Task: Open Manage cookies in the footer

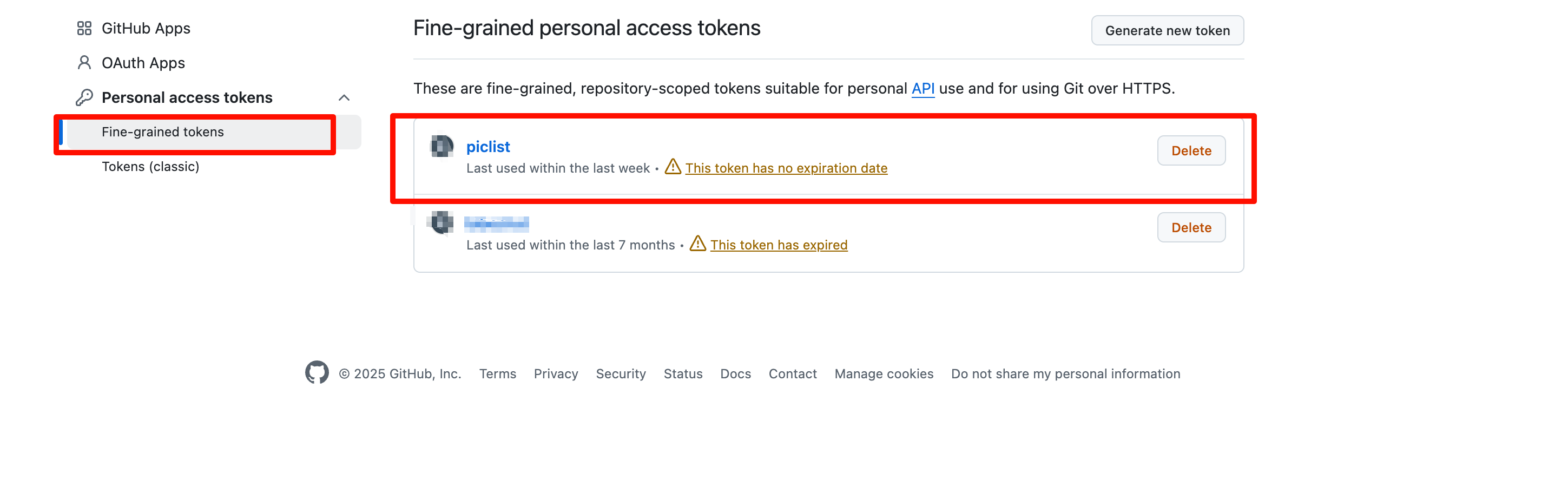Action: click(x=883, y=374)
